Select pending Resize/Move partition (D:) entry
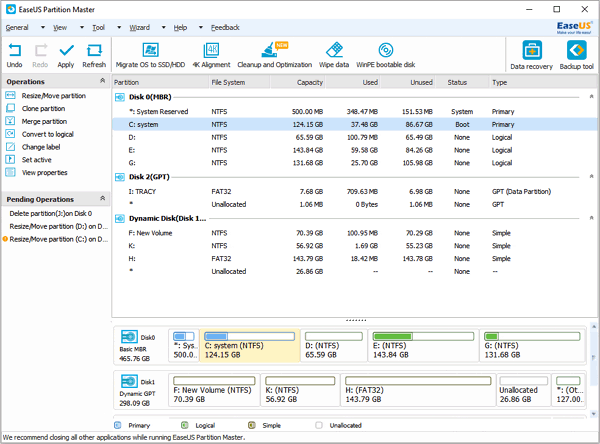The image size is (600, 444). [x=59, y=227]
